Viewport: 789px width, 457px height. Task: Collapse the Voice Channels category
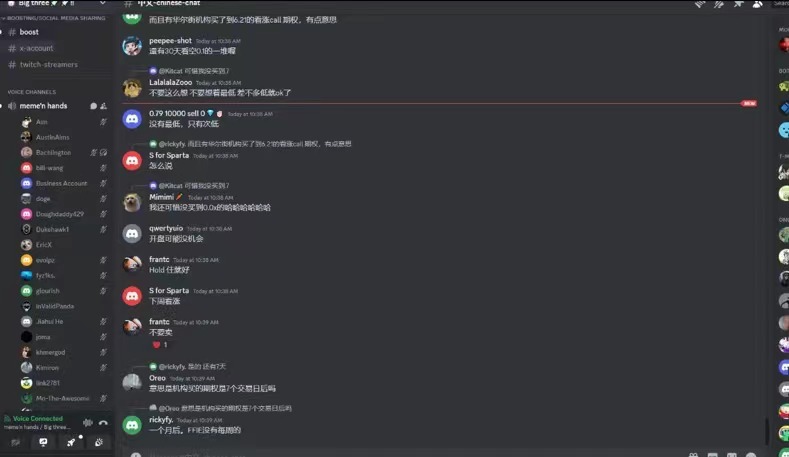tap(31, 92)
